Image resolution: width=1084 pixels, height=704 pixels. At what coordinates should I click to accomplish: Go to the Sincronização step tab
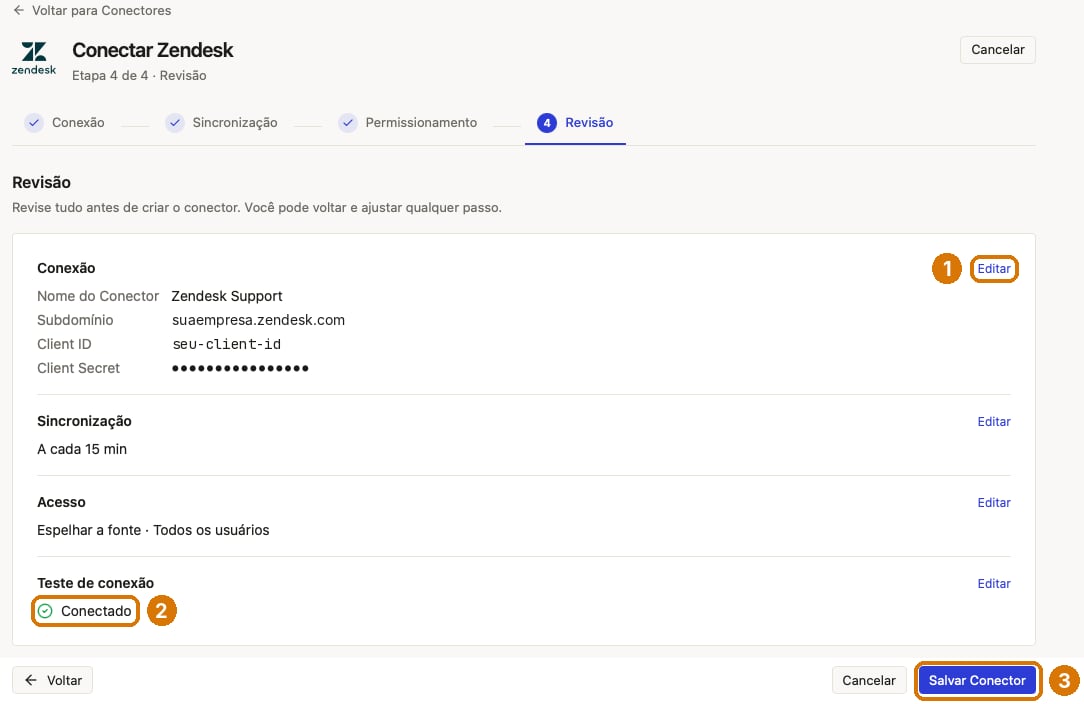coord(221,122)
